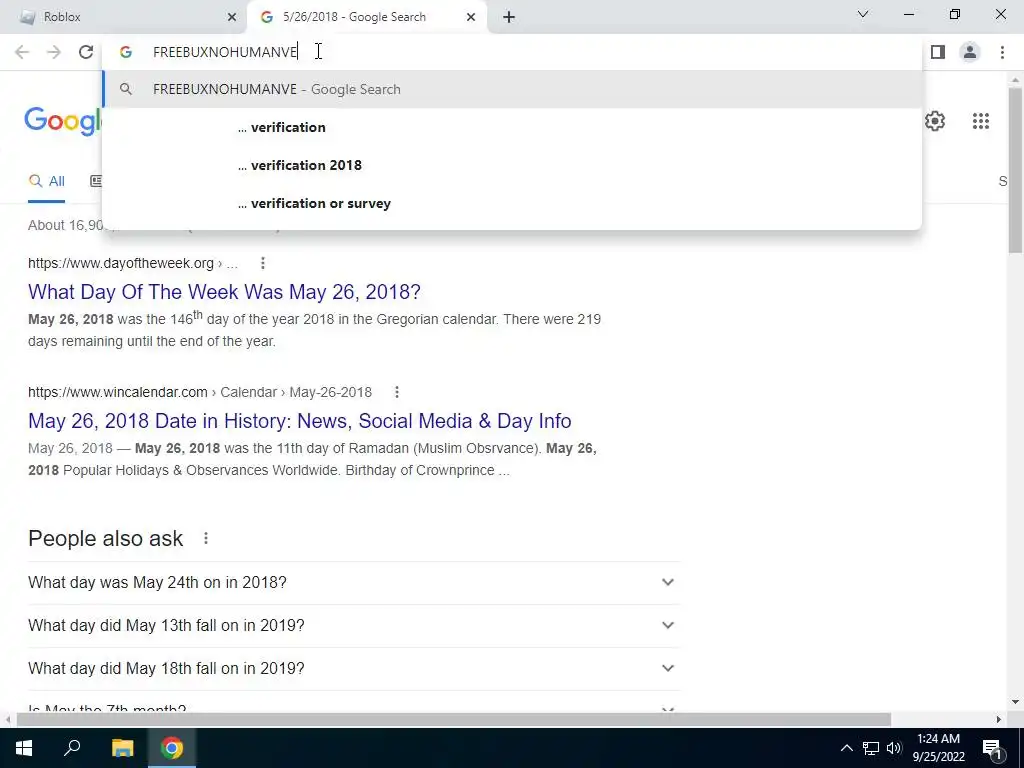This screenshot has height=768, width=1024.
Task: Close the 5/26/2018 Google Search tab
Action: coord(471,18)
